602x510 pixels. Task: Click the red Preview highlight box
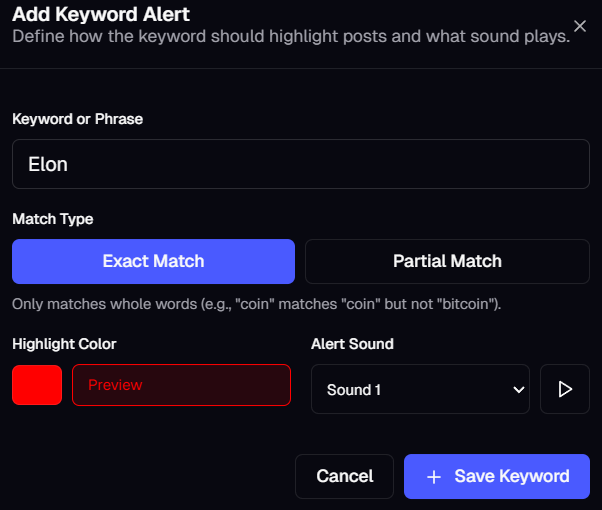[181, 385]
